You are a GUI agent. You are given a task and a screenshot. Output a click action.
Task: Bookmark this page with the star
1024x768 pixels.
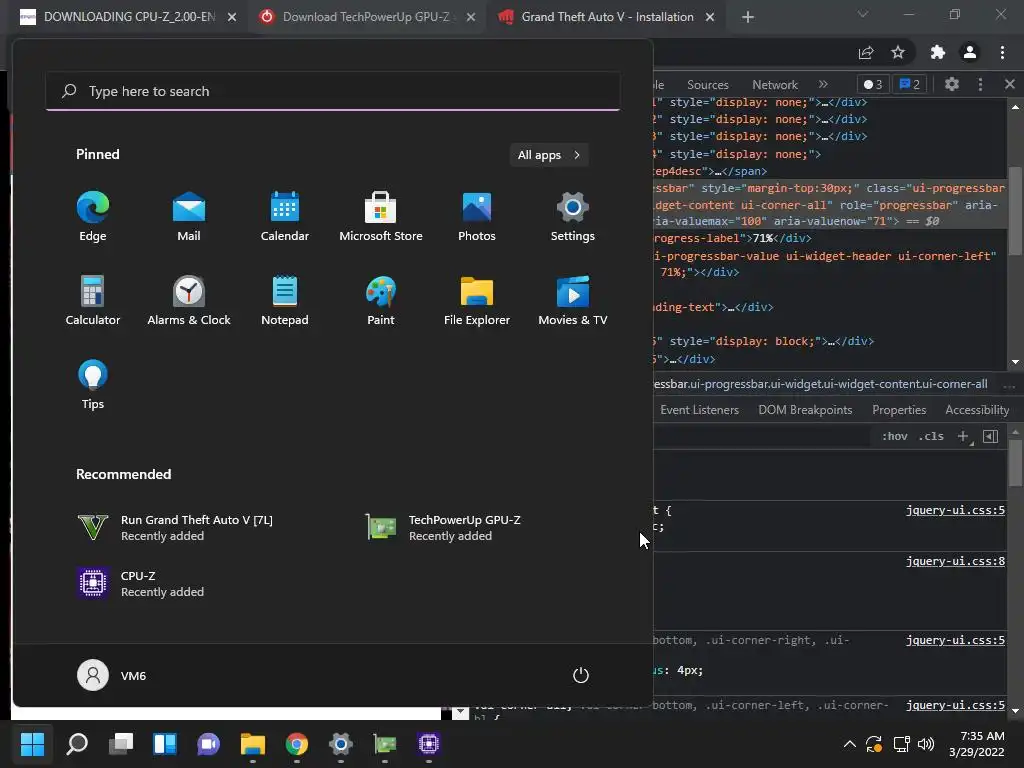(898, 53)
